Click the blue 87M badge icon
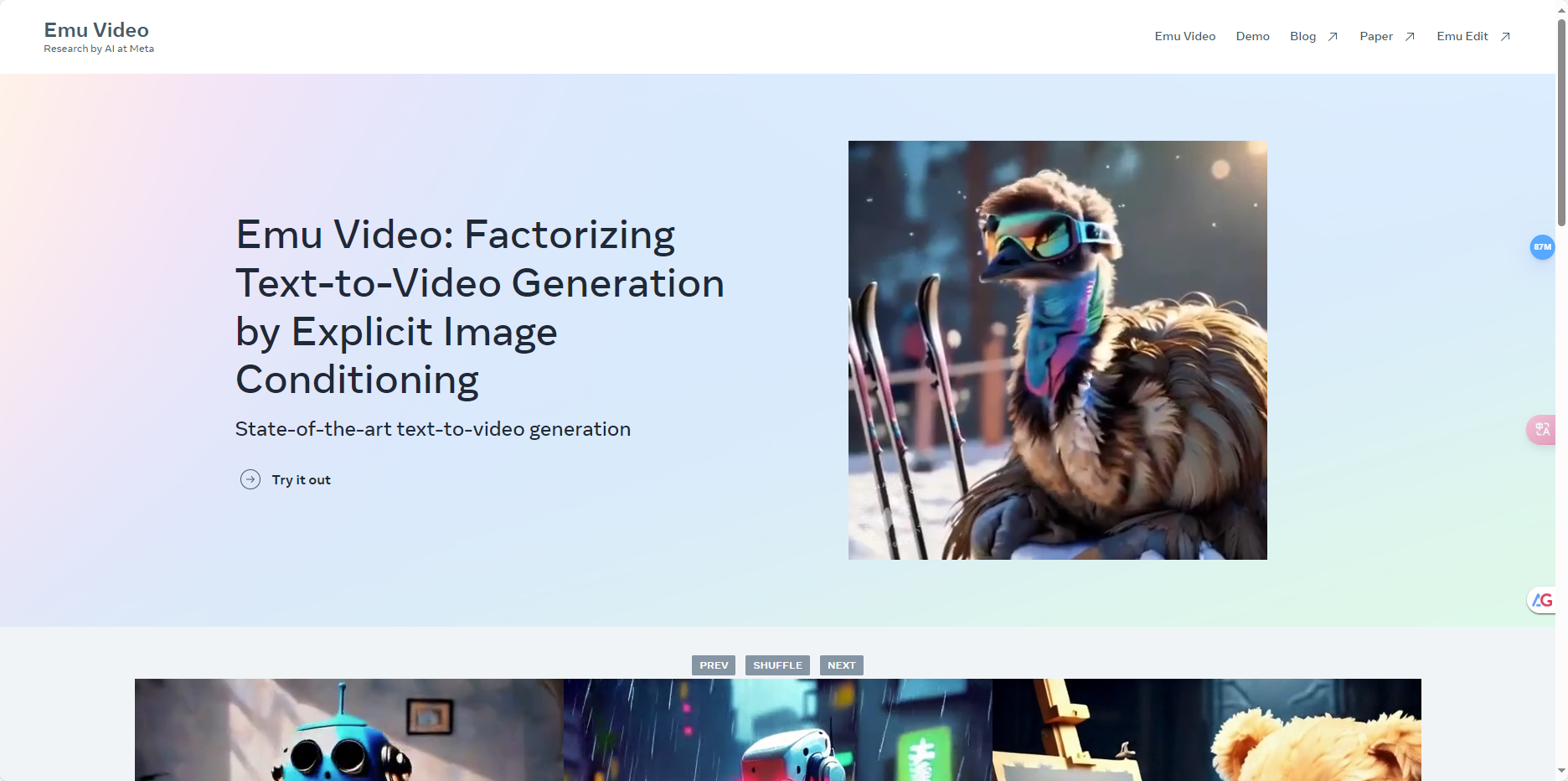This screenshot has height=781, width=1568. pyautogui.click(x=1542, y=247)
